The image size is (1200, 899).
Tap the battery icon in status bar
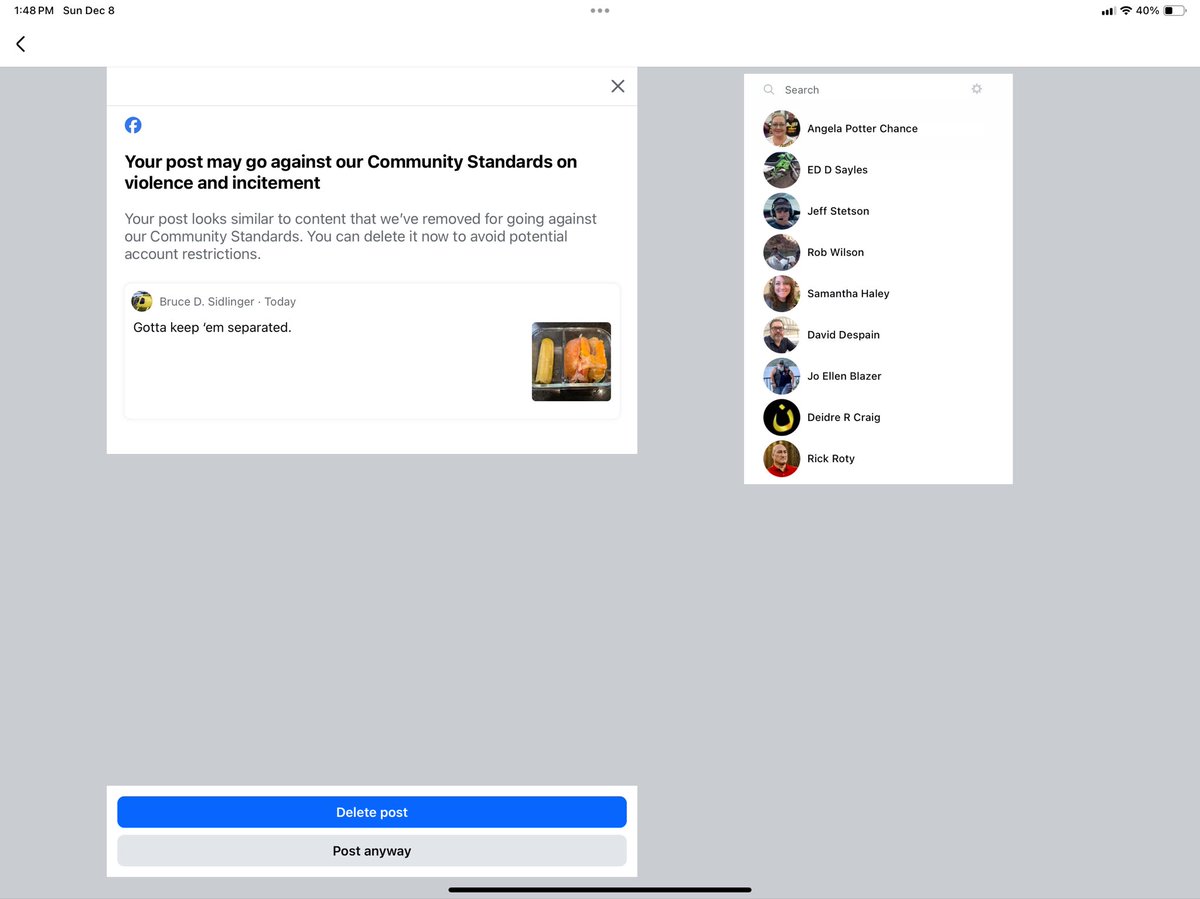coord(1174,11)
